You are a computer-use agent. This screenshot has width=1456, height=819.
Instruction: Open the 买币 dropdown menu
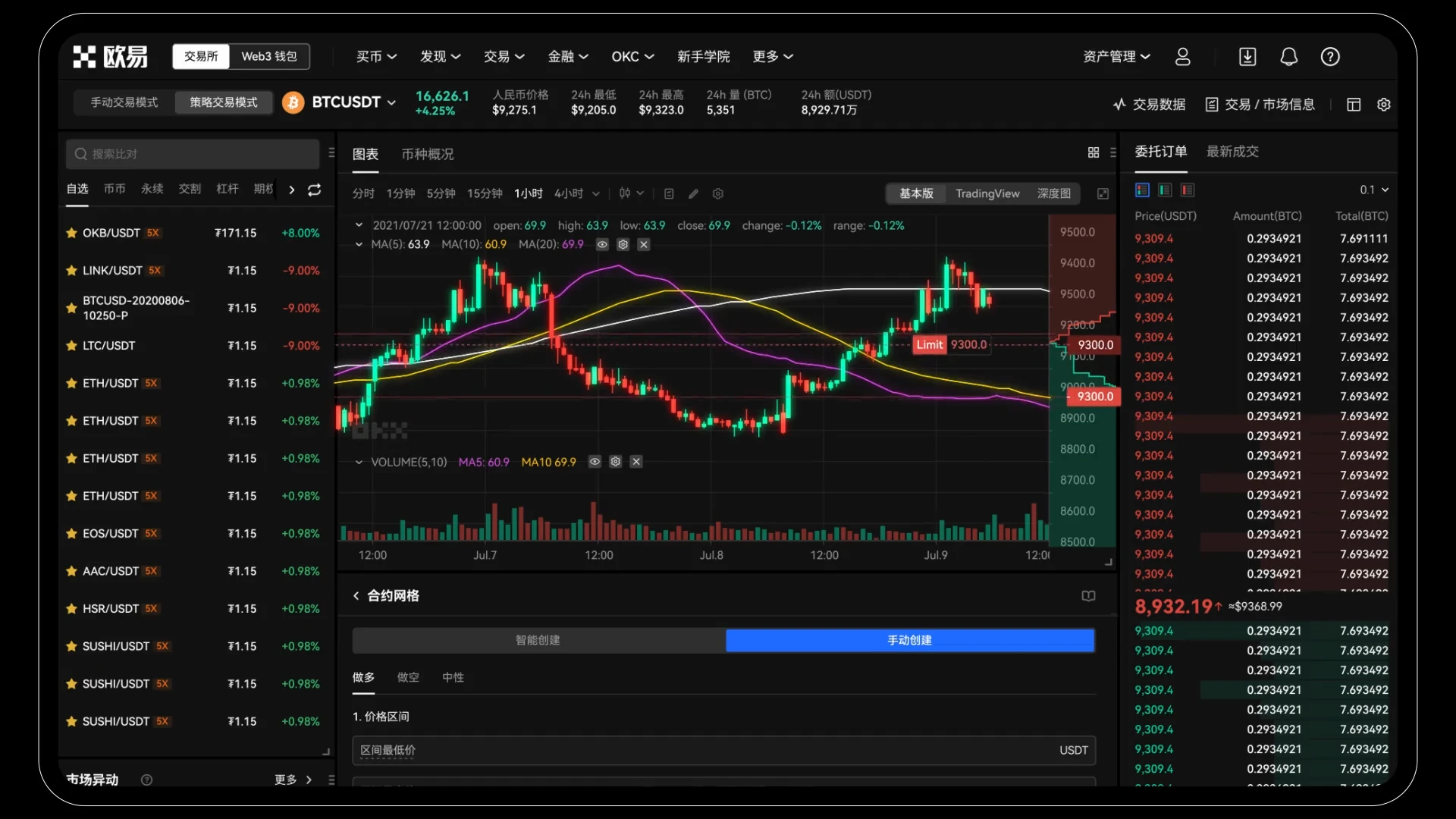point(377,57)
